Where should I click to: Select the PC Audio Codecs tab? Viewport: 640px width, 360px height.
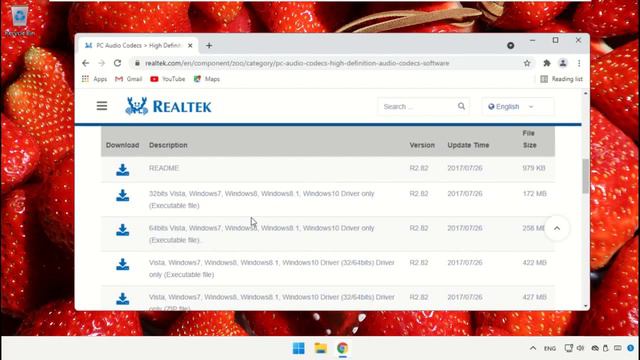point(138,46)
